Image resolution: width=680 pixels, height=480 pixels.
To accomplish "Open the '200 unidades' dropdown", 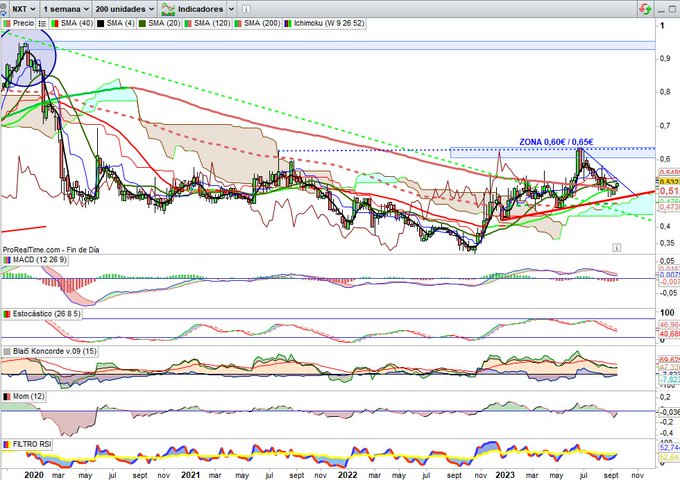I will (124, 9).
